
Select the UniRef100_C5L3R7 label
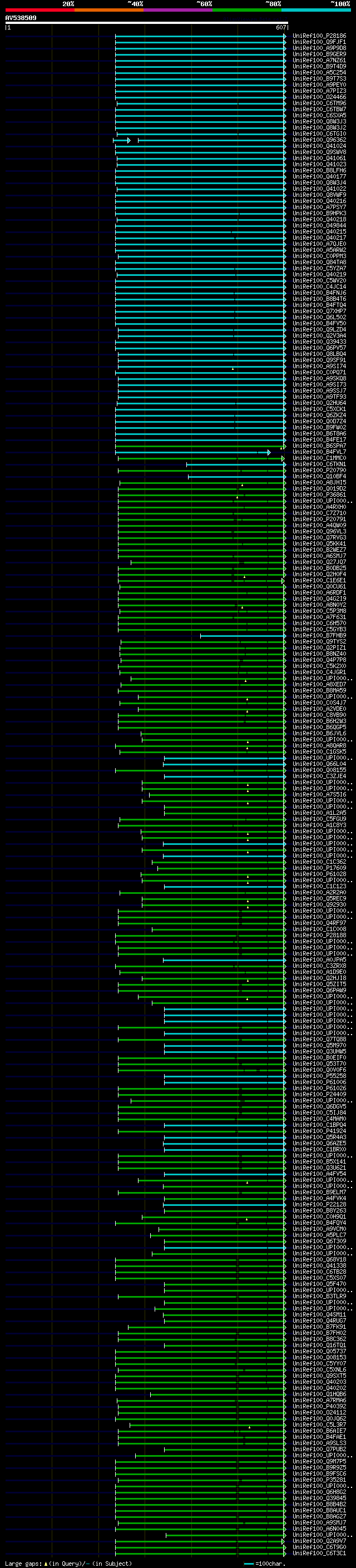point(319,1424)
